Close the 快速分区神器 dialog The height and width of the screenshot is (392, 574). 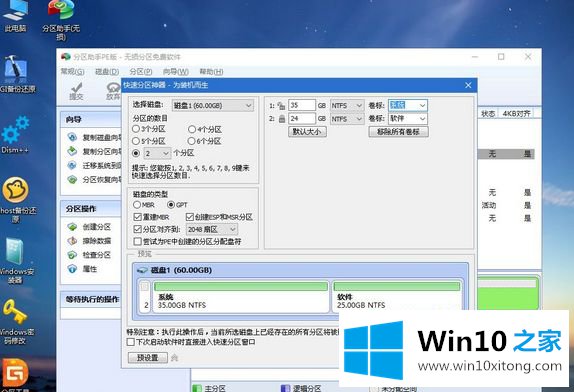coord(468,85)
